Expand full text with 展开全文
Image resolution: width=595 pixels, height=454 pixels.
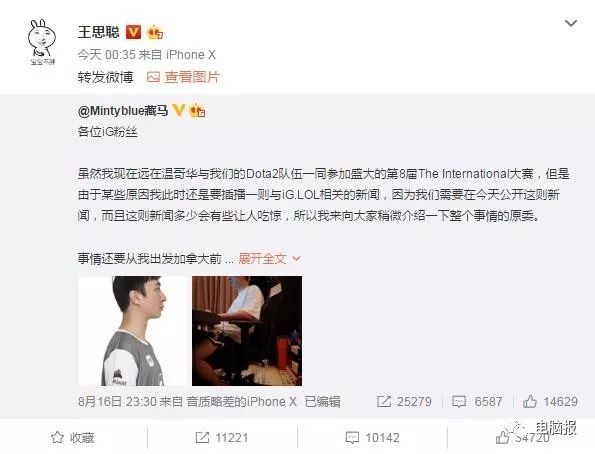(262, 259)
